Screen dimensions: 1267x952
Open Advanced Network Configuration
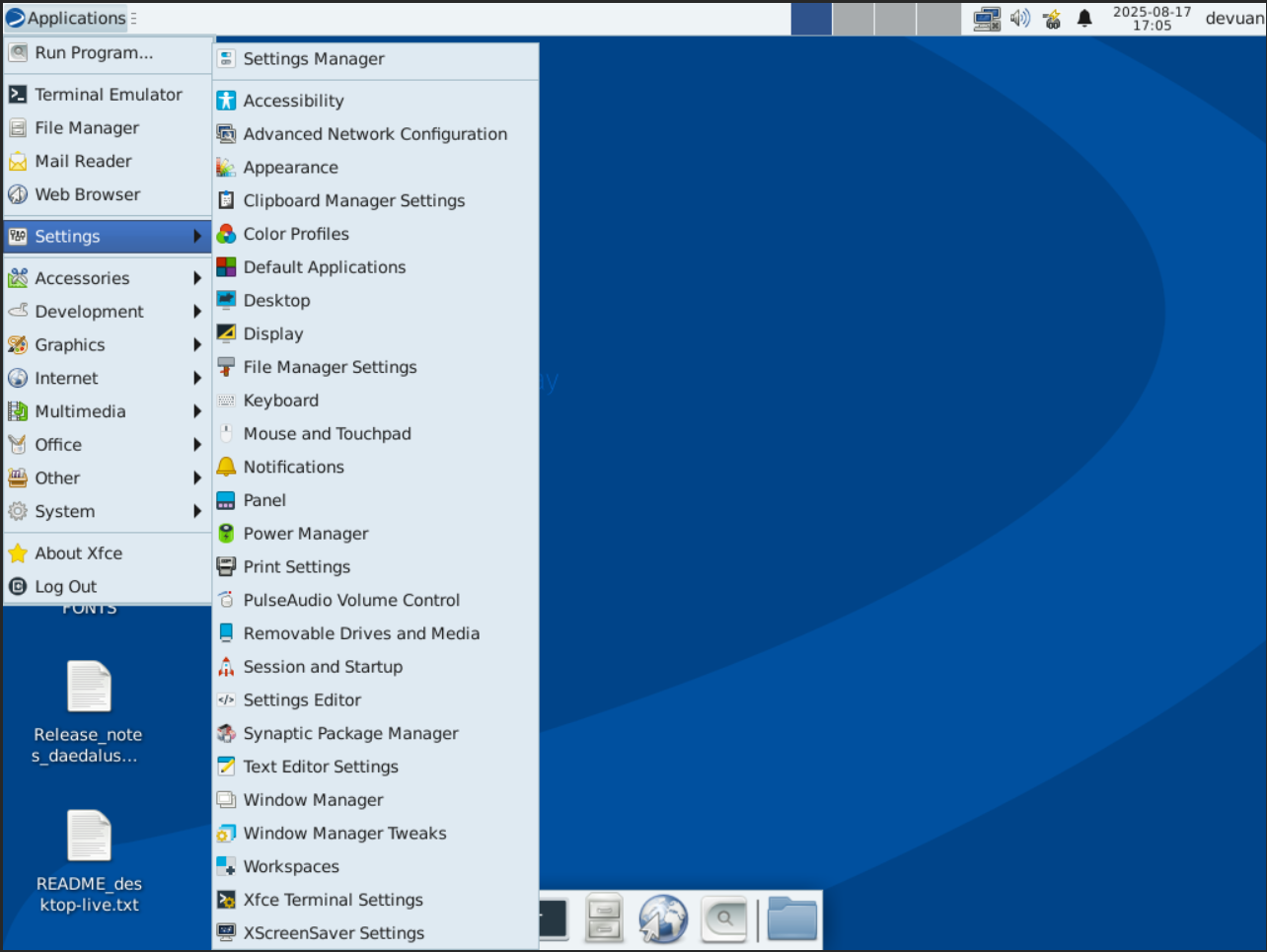[376, 134]
